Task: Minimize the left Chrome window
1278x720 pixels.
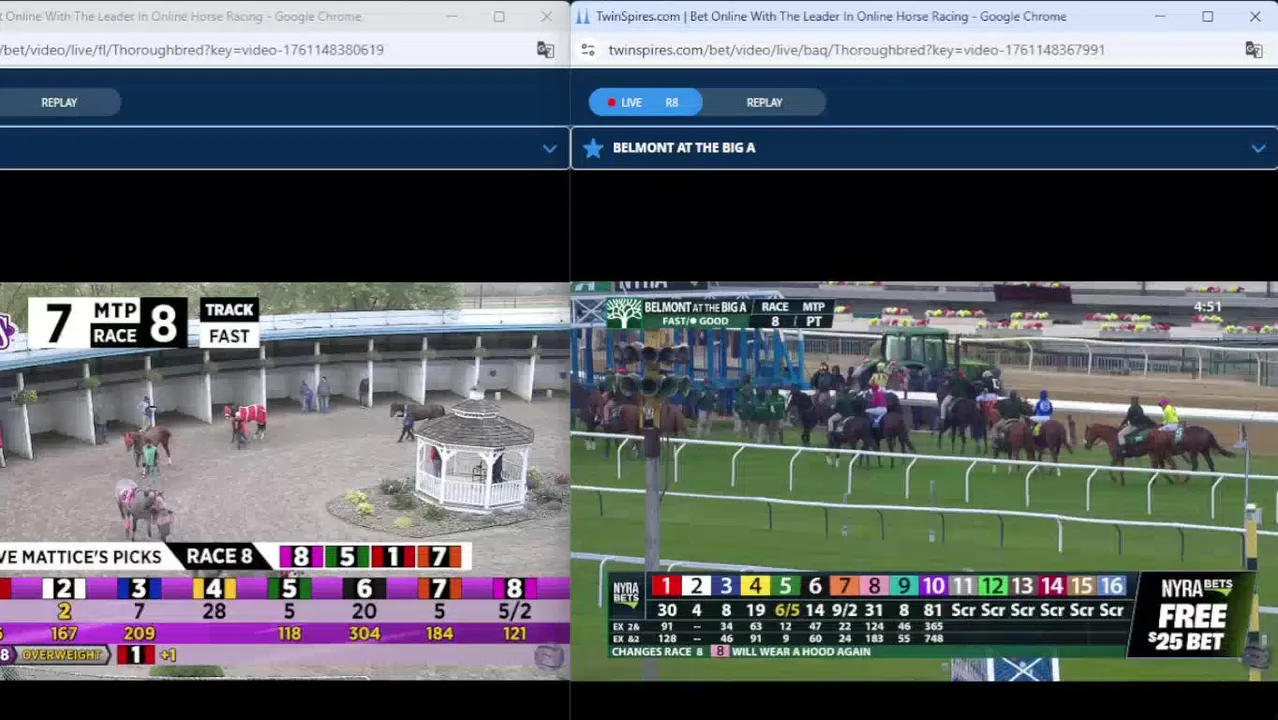Action: (451, 16)
